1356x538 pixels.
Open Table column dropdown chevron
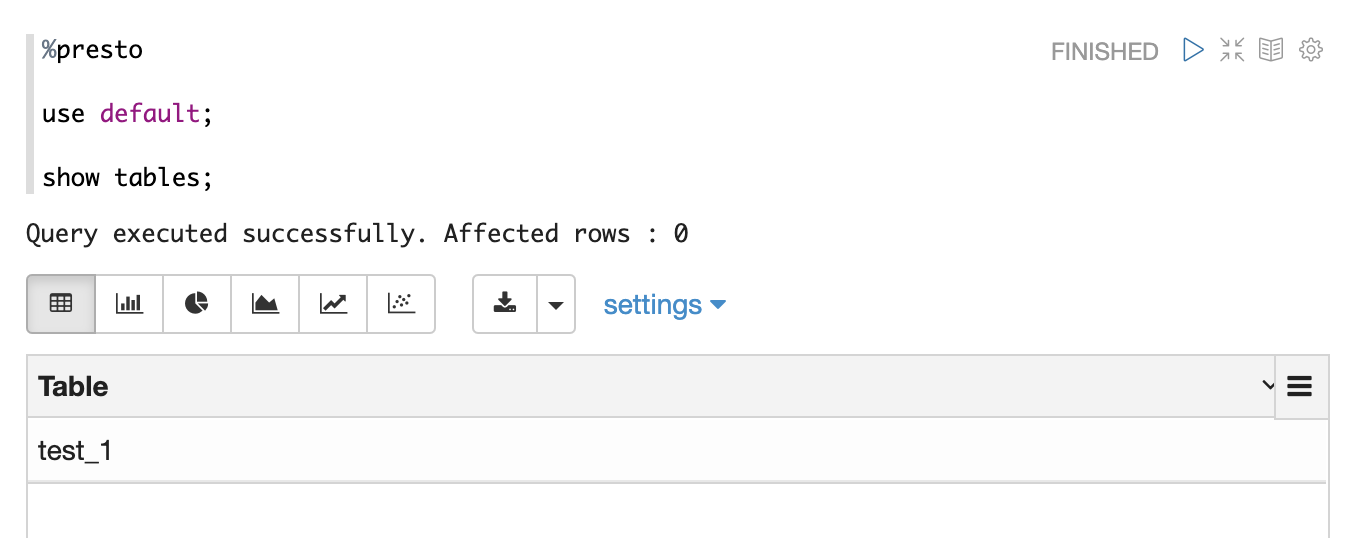coord(1268,385)
